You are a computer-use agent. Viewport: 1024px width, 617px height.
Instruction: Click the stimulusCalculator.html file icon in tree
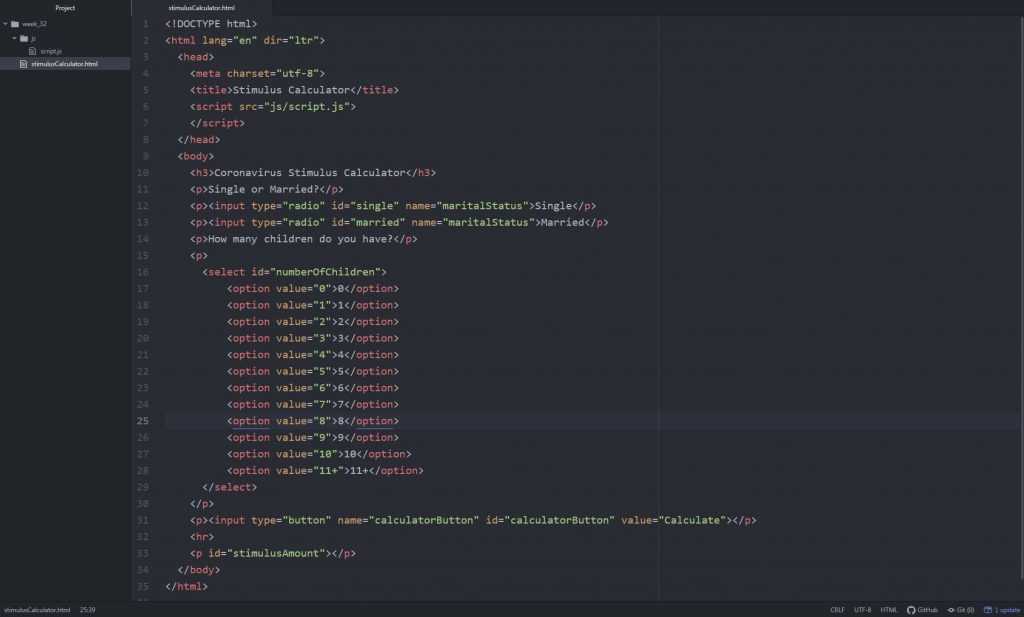click(24, 64)
